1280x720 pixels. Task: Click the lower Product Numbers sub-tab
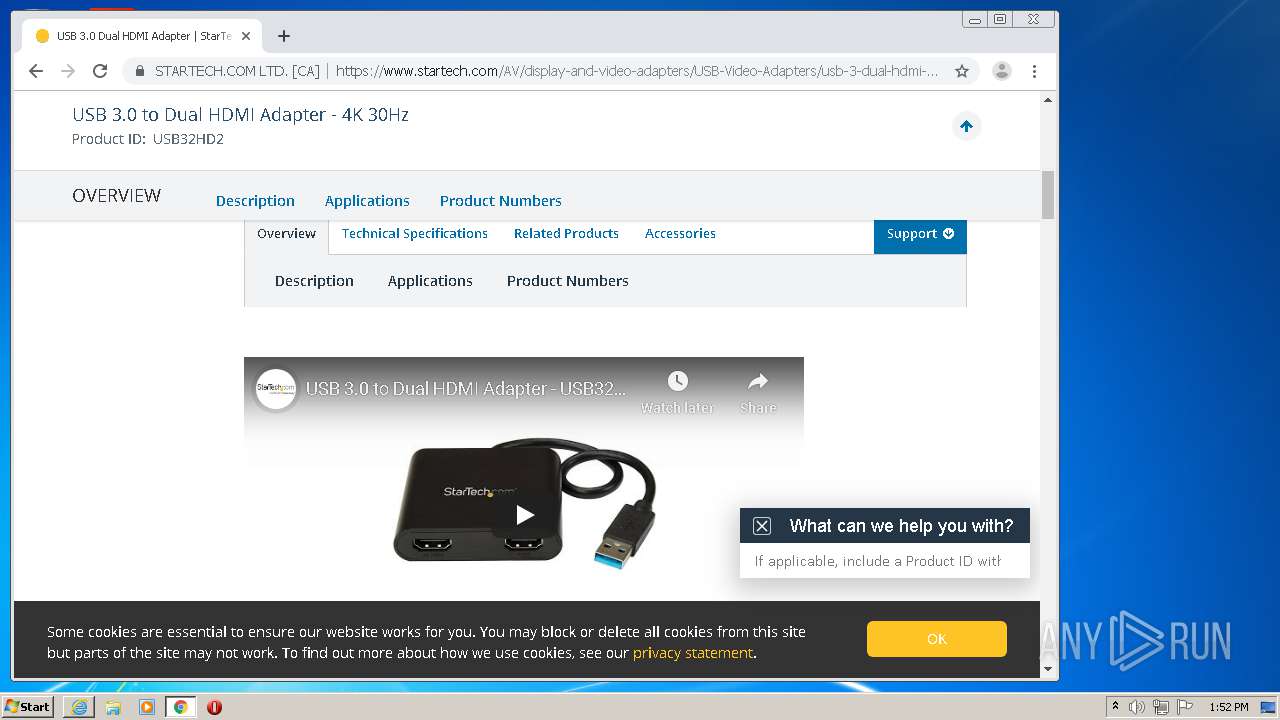point(567,281)
